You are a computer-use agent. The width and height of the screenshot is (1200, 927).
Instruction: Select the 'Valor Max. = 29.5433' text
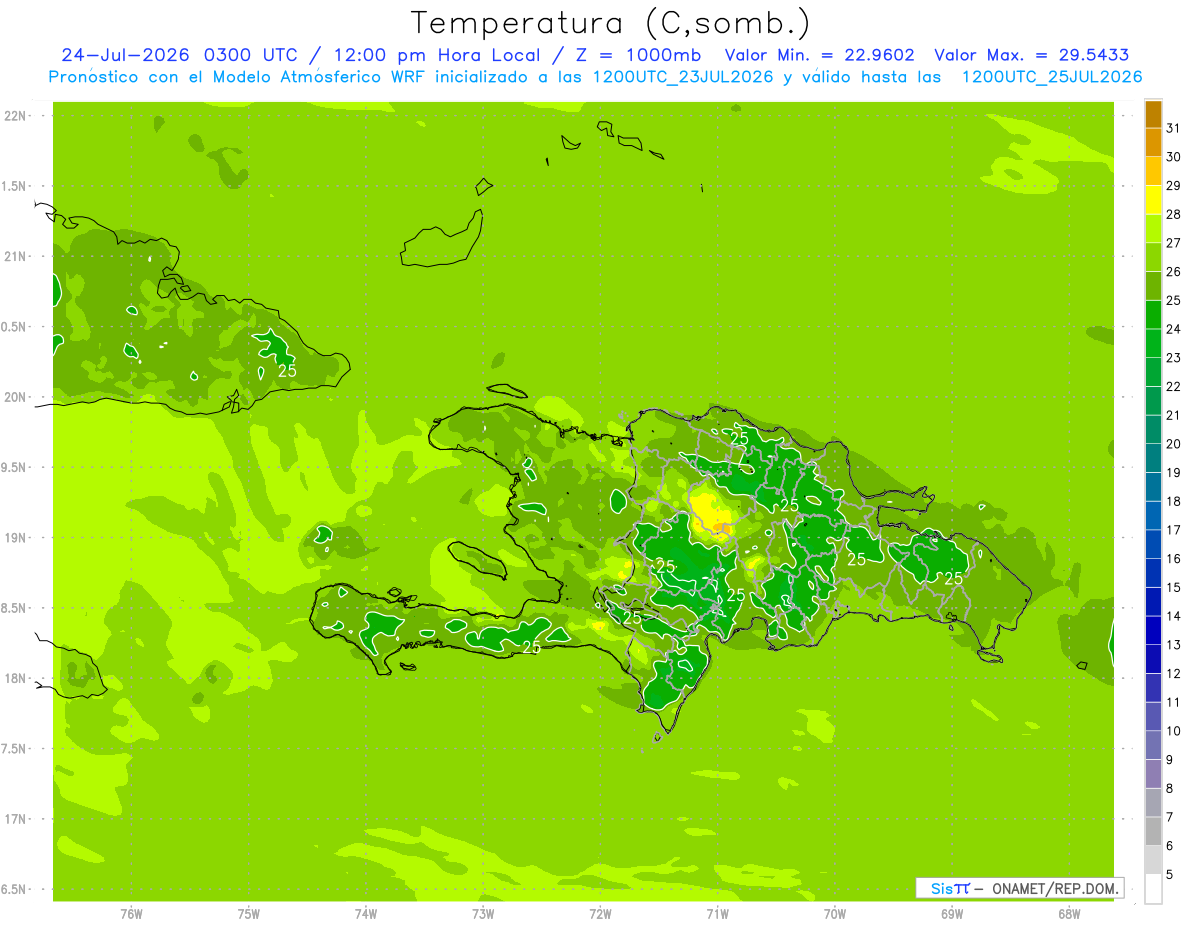click(x=1032, y=55)
